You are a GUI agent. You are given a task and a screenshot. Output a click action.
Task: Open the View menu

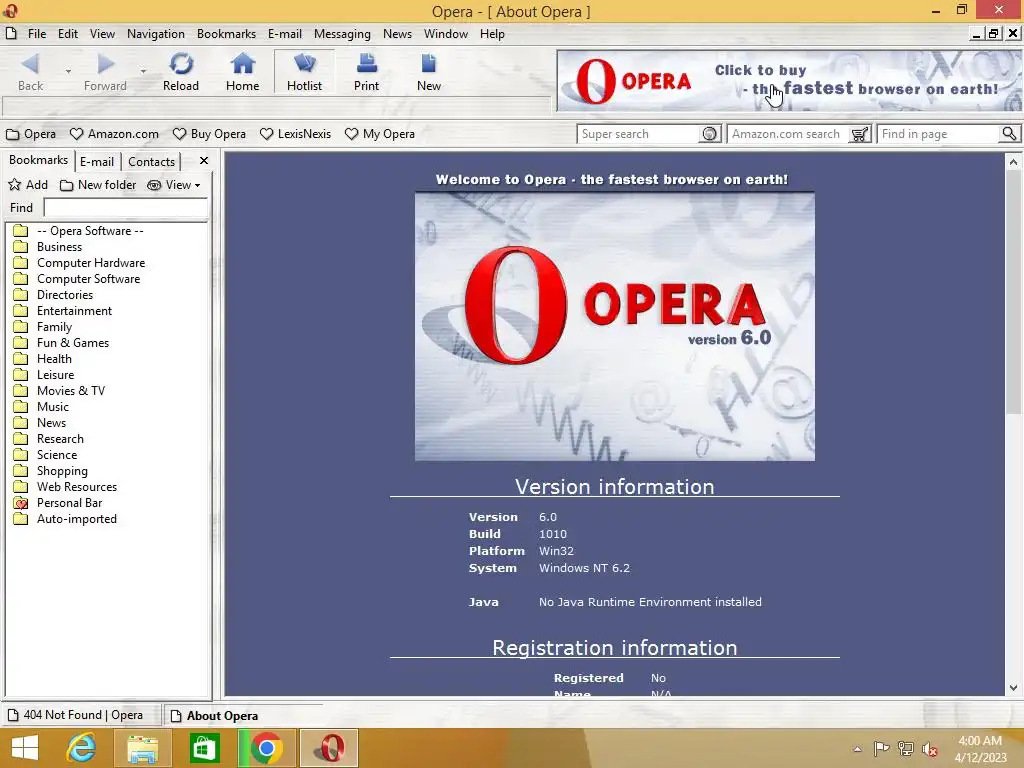click(x=102, y=34)
